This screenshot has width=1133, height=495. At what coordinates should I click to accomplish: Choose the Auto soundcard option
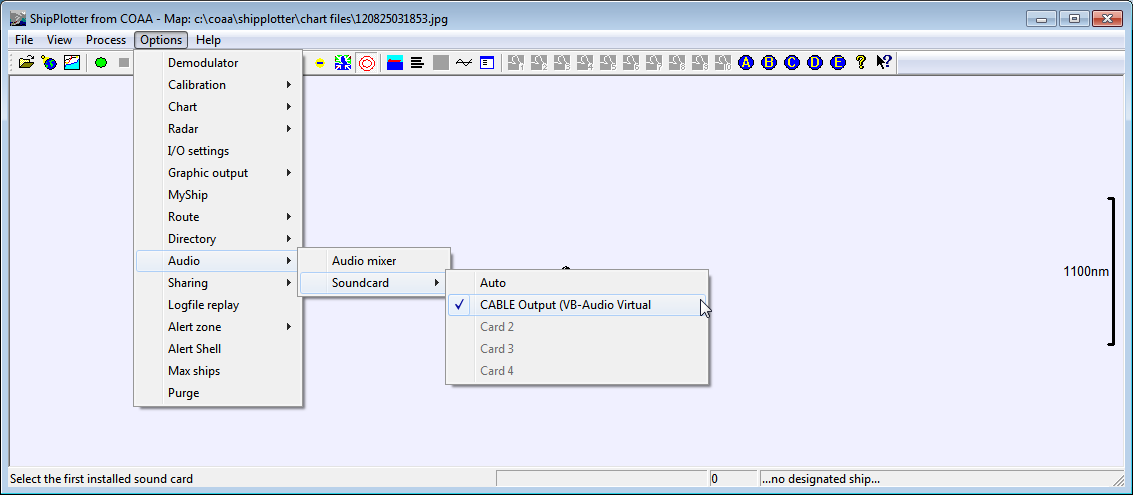(577, 283)
